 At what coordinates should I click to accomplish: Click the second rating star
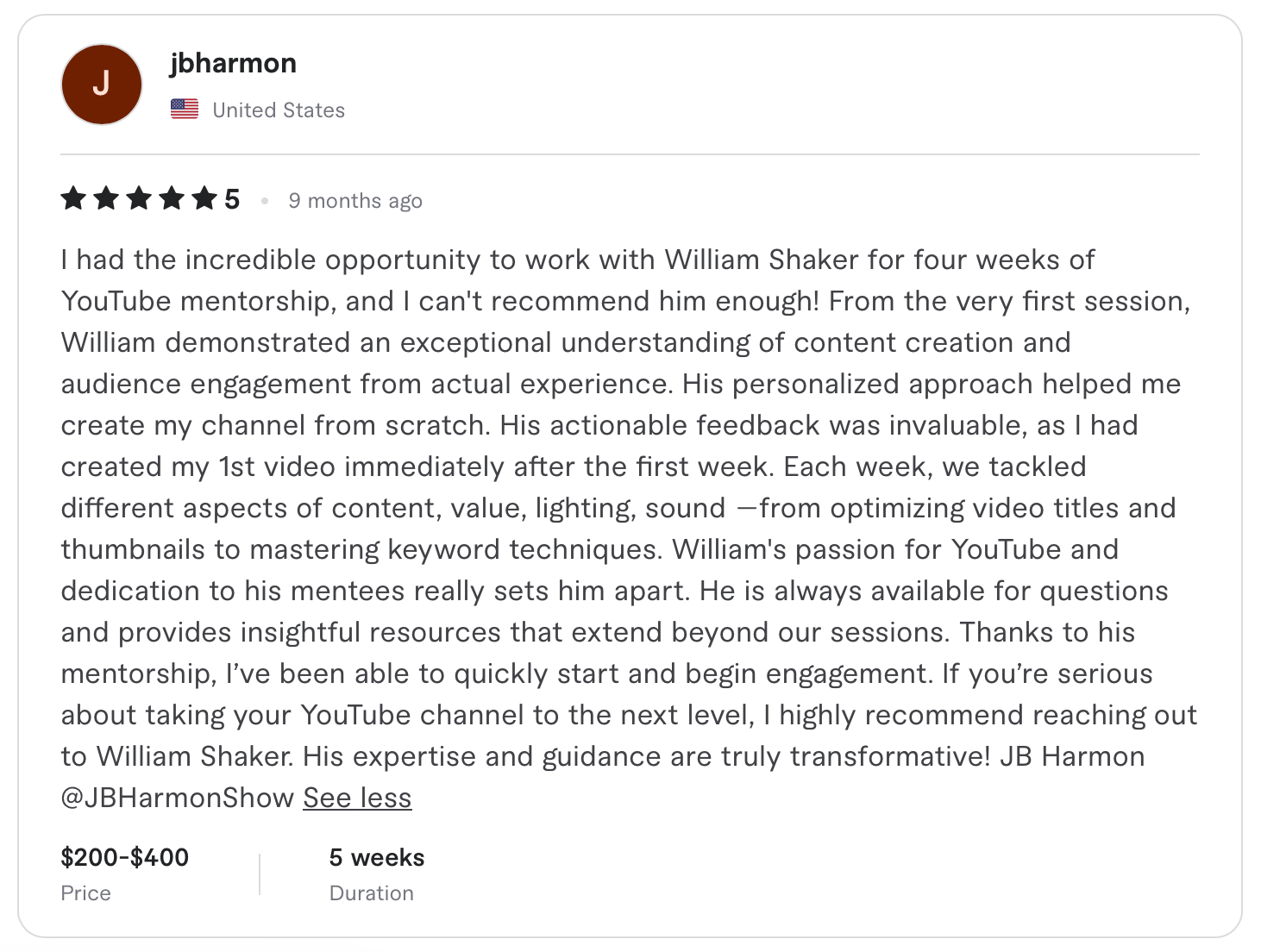(107, 199)
